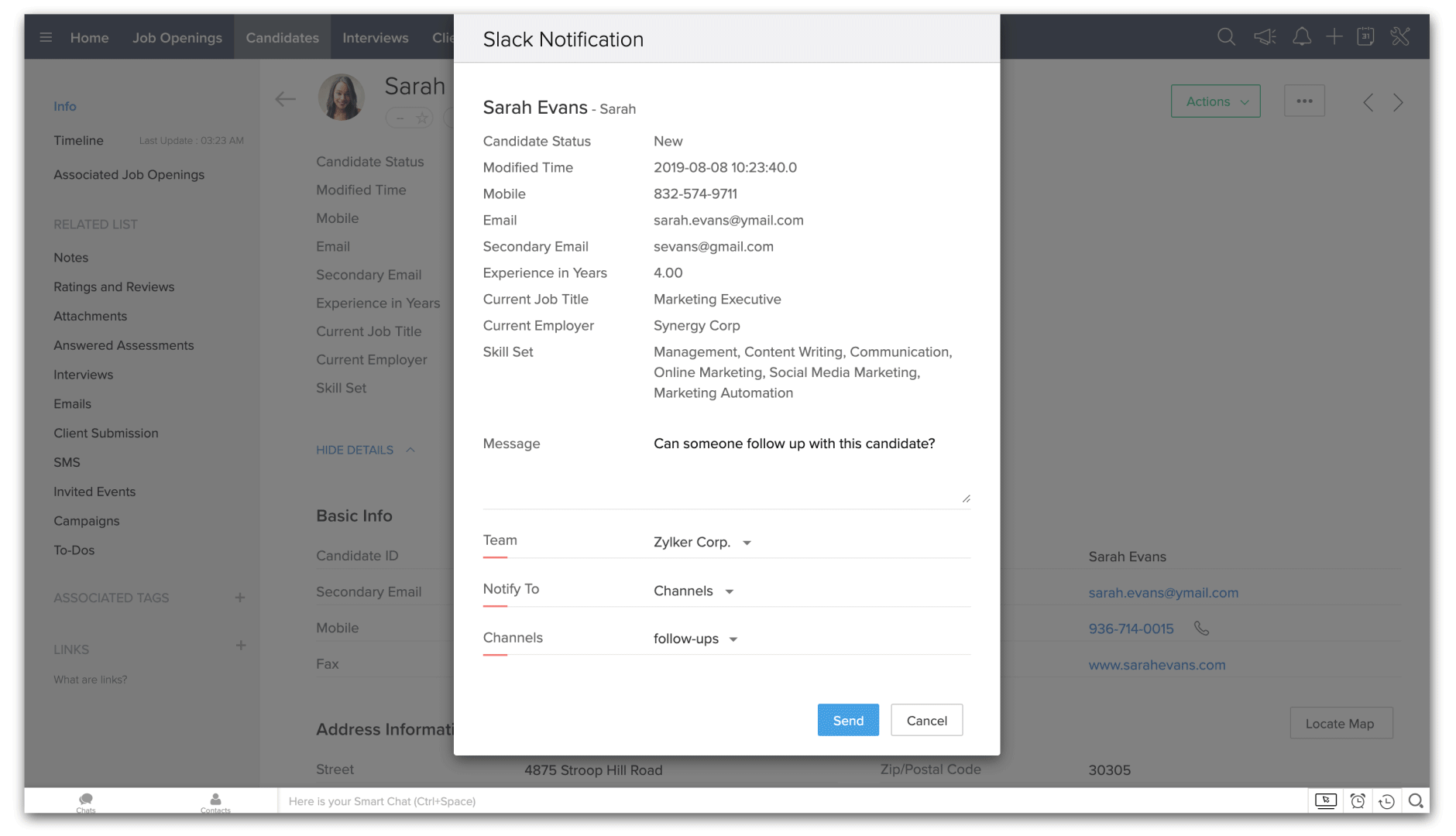Click the hamburger menu icon
Image resolution: width=1456 pixels, height=836 pixels.
point(46,37)
